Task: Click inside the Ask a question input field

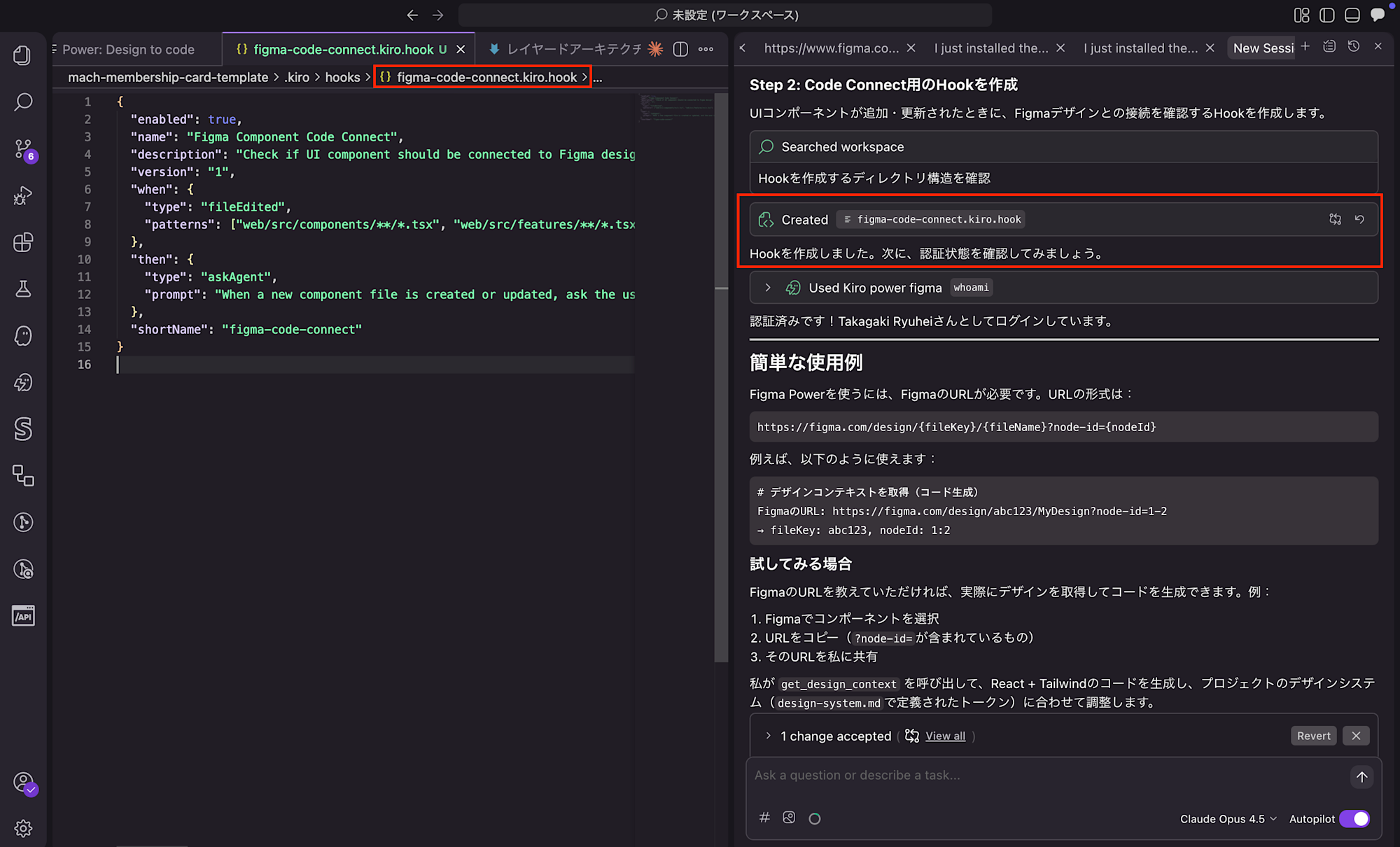Action: [x=980, y=775]
